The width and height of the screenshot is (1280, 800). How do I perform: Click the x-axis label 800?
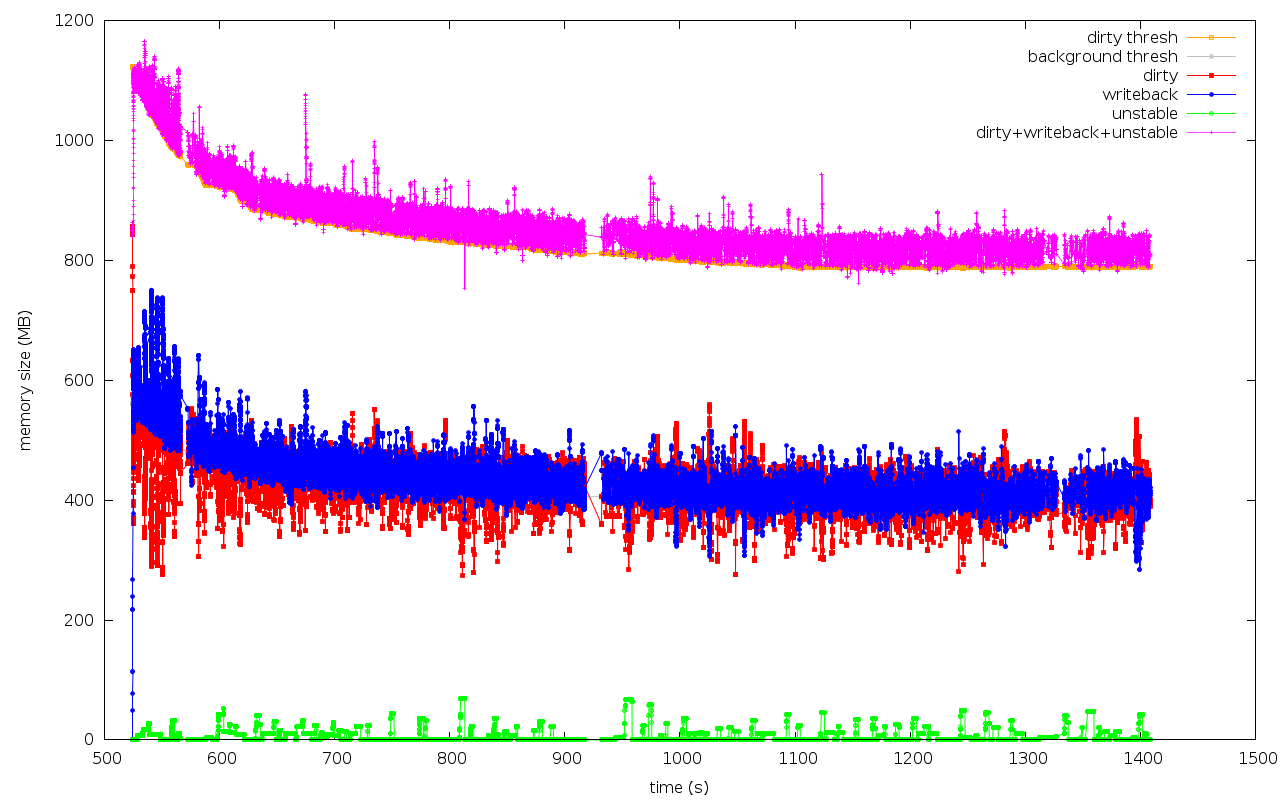[451, 758]
